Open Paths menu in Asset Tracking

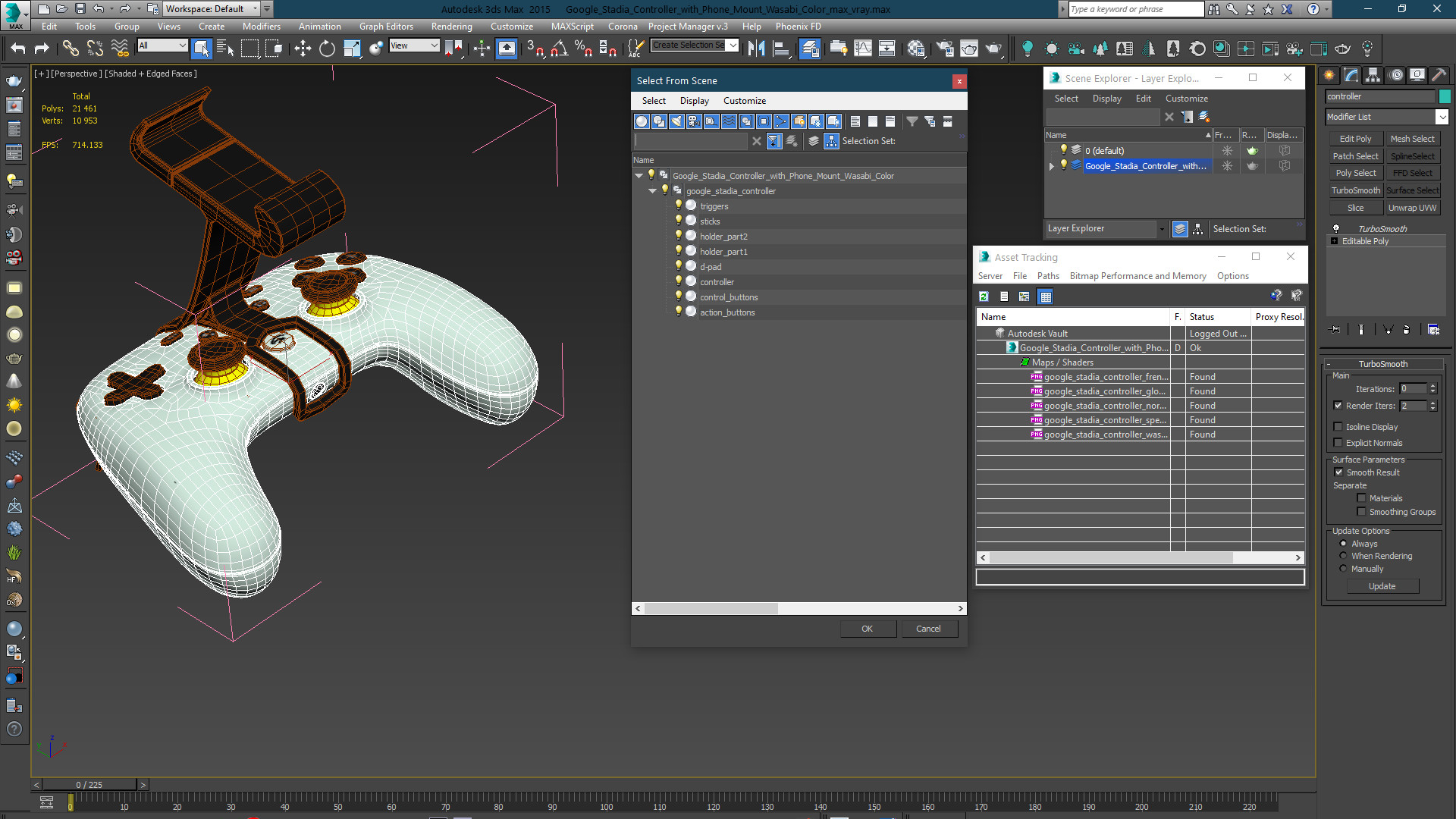point(1048,276)
